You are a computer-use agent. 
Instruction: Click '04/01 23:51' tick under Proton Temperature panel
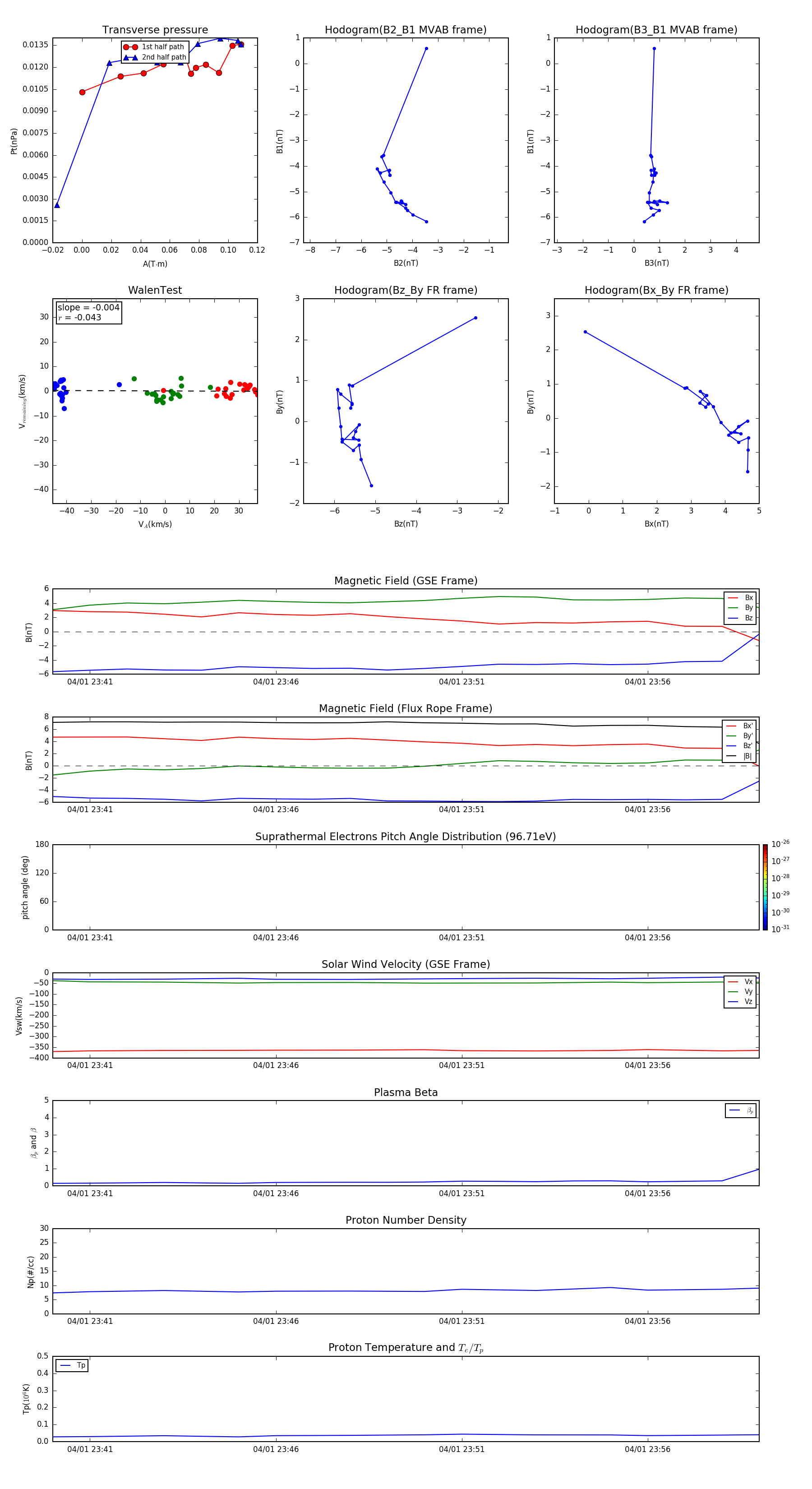coord(462,1449)
